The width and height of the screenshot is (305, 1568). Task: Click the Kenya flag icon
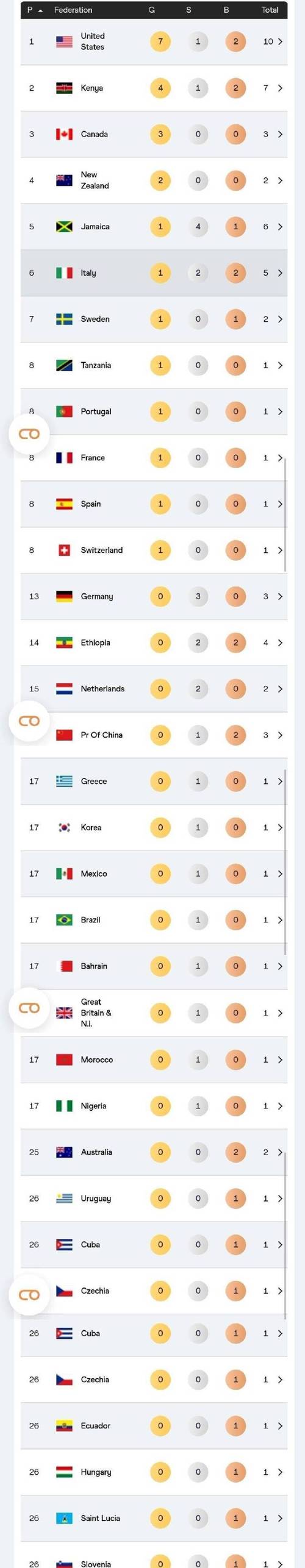[64, 88]
